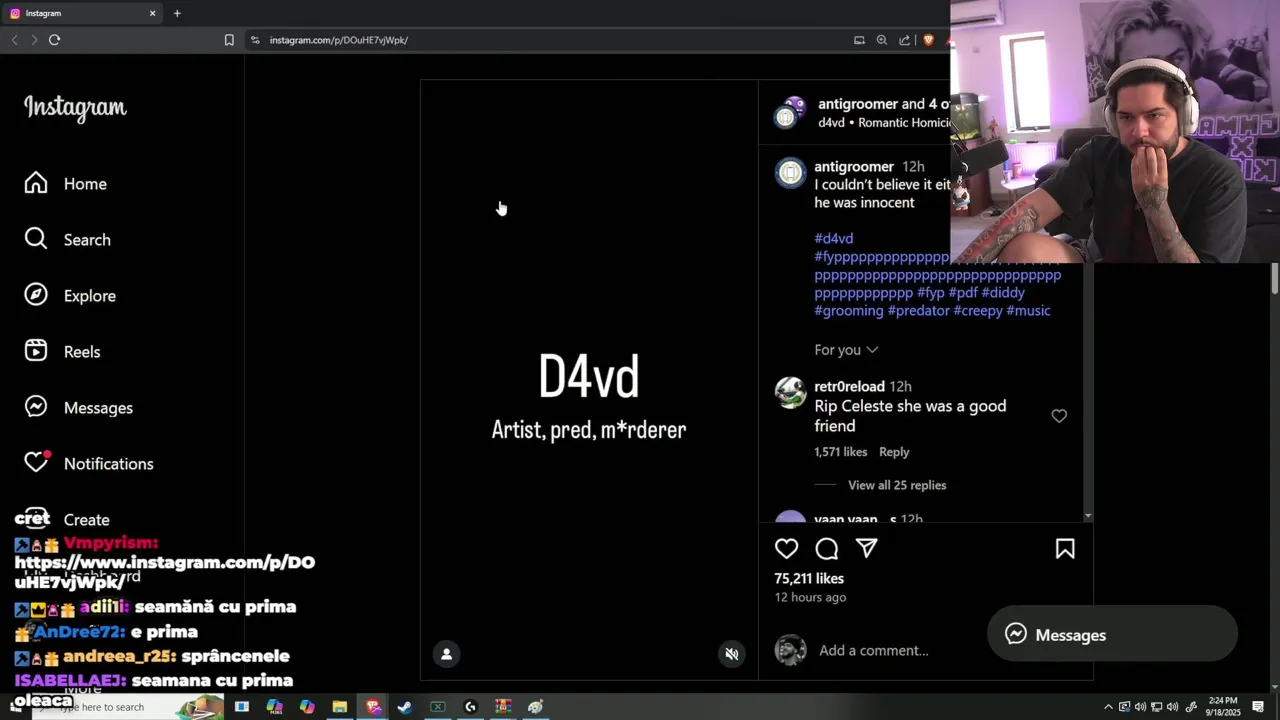The height and width of the screenshot is (720, 1280).
Task: Open the #predator hashtag
Action: [919, 310]
